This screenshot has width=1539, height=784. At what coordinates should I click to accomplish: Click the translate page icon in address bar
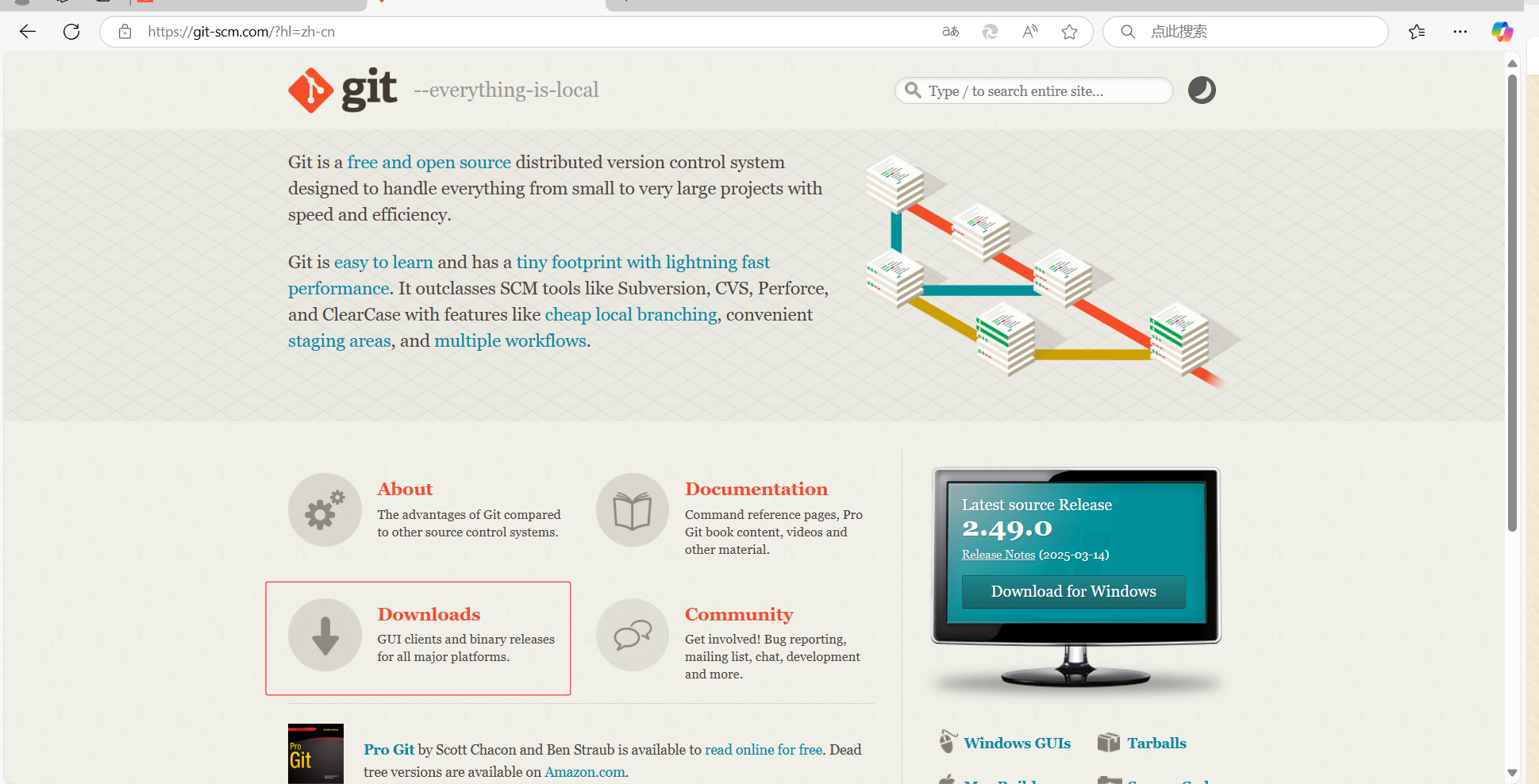coord(950,32)
